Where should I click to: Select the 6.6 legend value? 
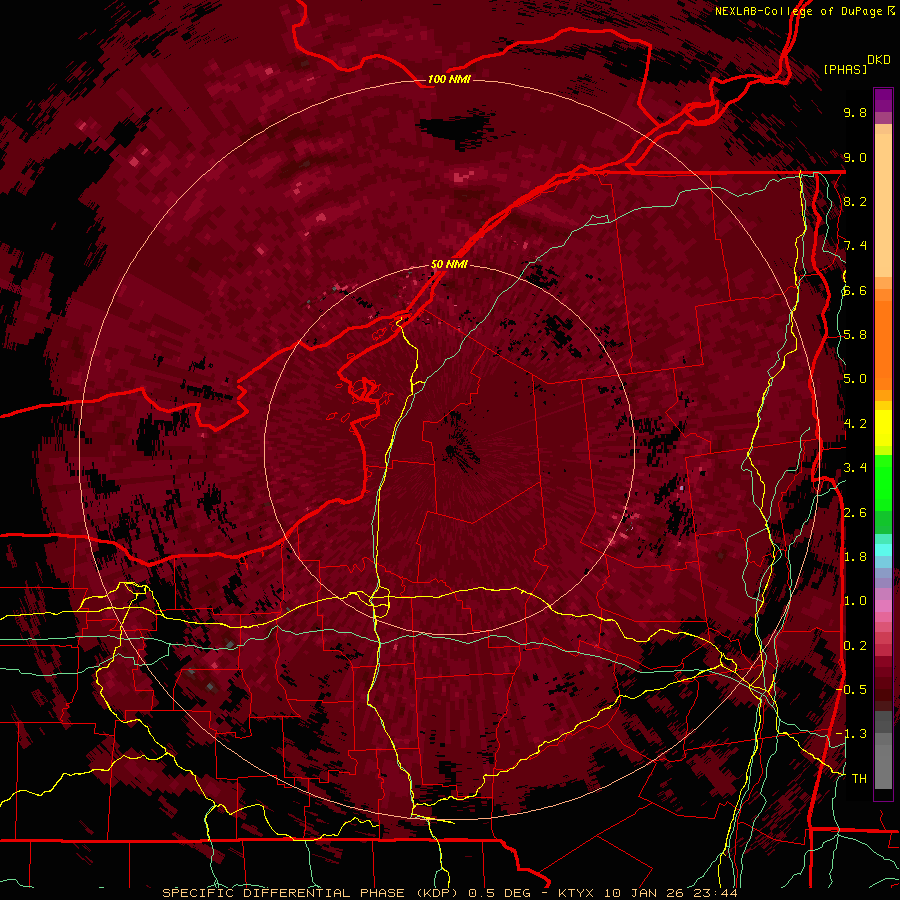[855, 290]
